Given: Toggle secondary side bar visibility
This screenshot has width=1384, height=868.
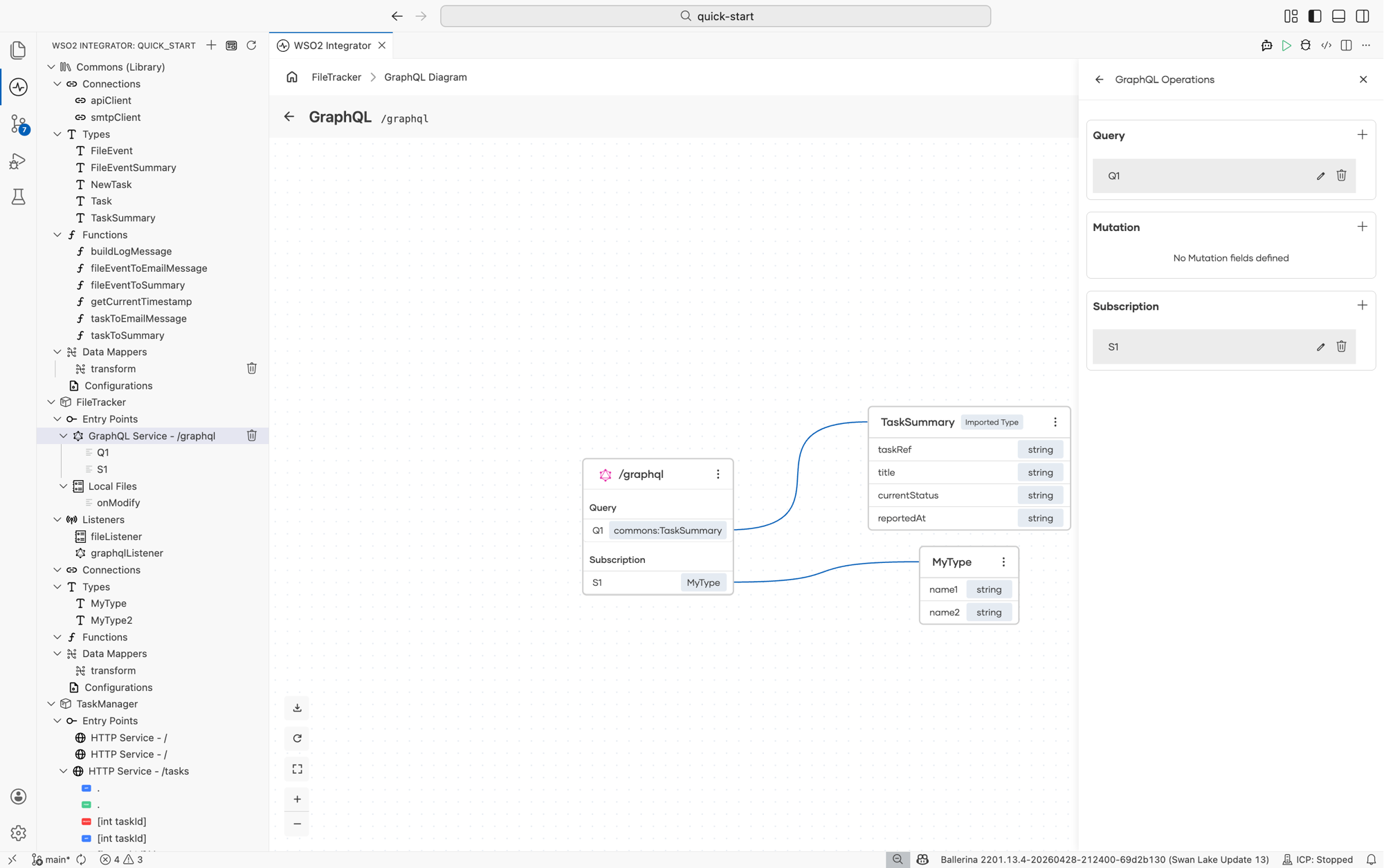Looking at the screenshot, I should click(x=1362, y=16).
